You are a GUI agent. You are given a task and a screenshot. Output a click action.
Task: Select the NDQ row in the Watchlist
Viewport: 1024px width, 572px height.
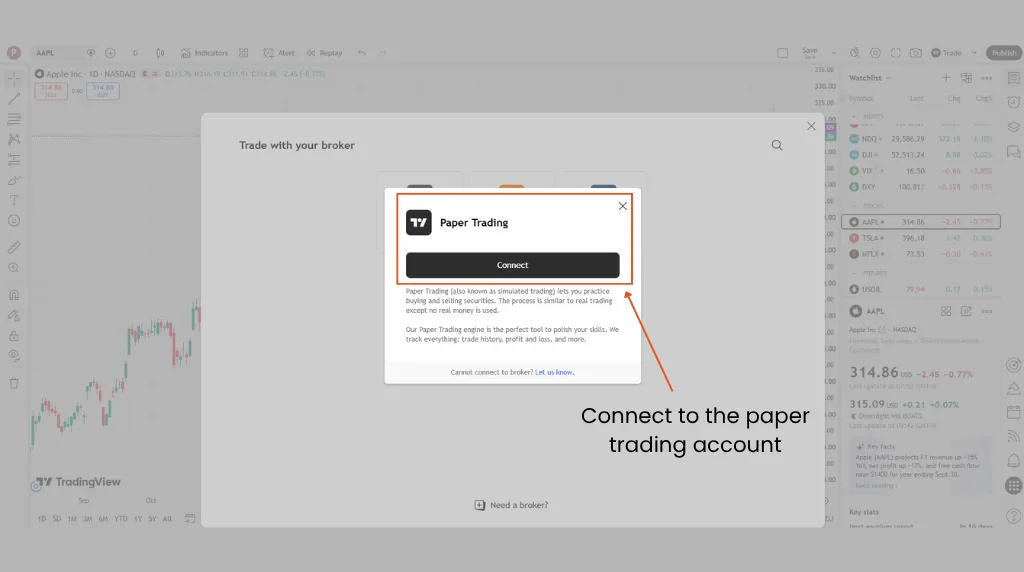point(921,139)
